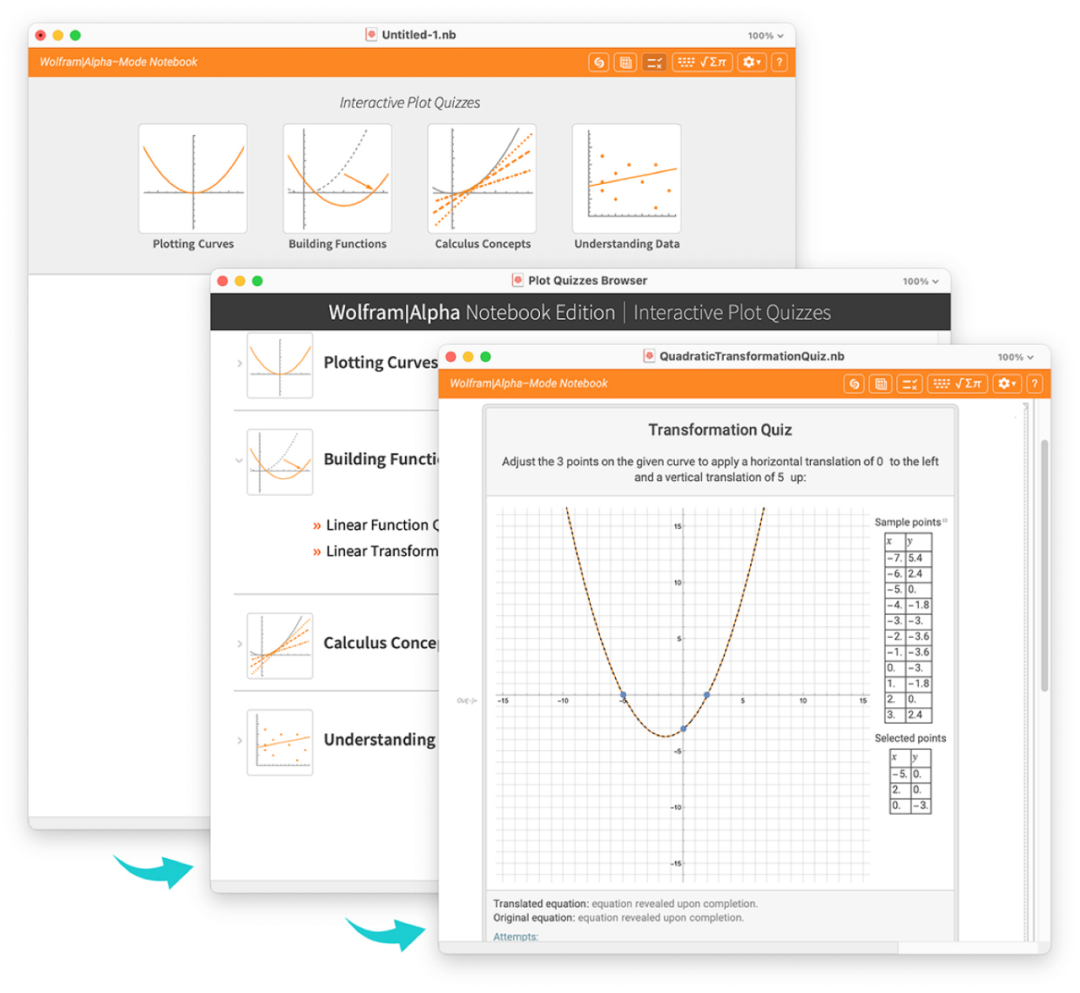
Task: Click the notebook file icon beside the Untitled-1.nb title
Action: tap(371, 35)
